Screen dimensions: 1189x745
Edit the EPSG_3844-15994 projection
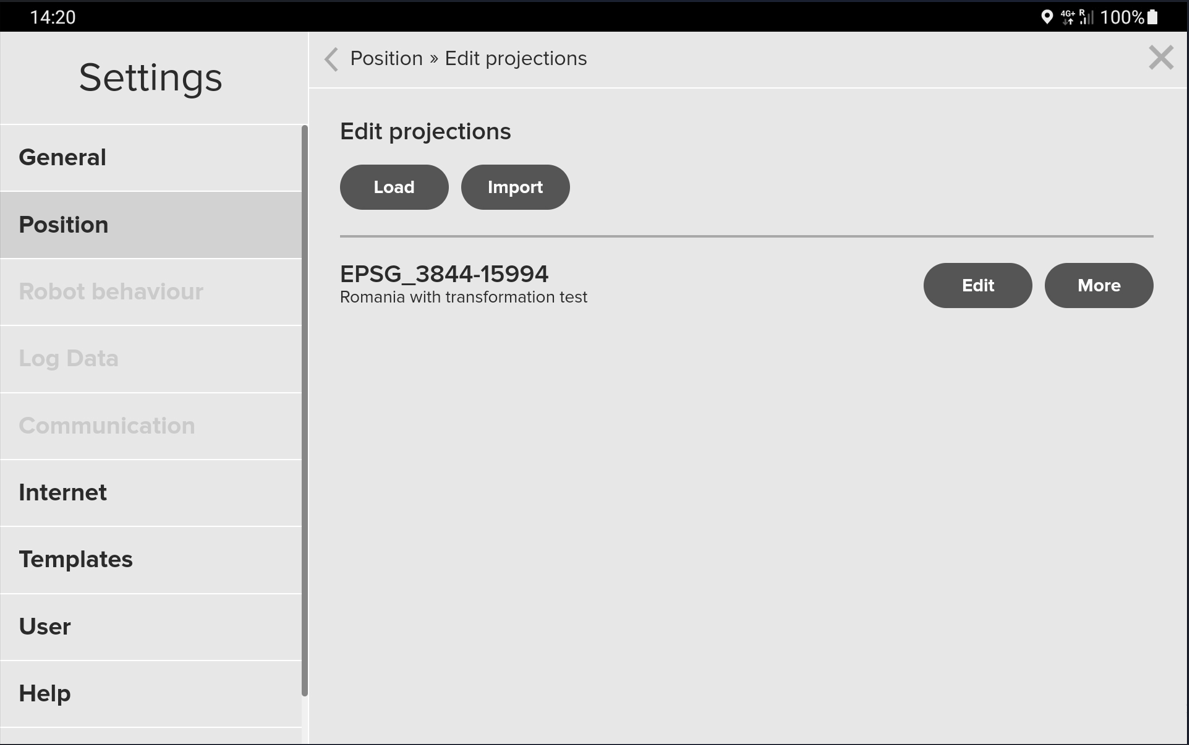click(977, 286)
